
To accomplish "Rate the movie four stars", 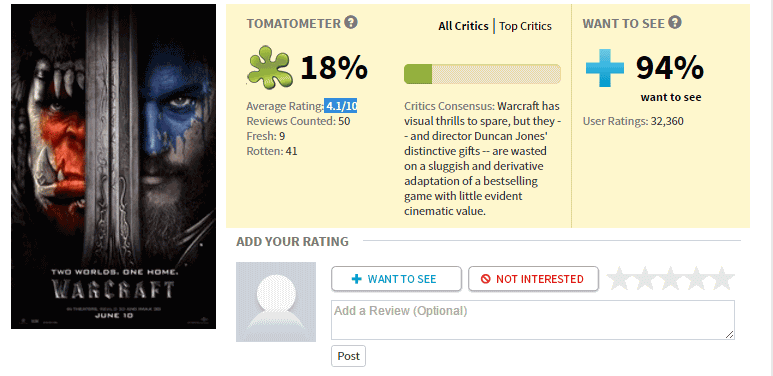I will [696, 279].
